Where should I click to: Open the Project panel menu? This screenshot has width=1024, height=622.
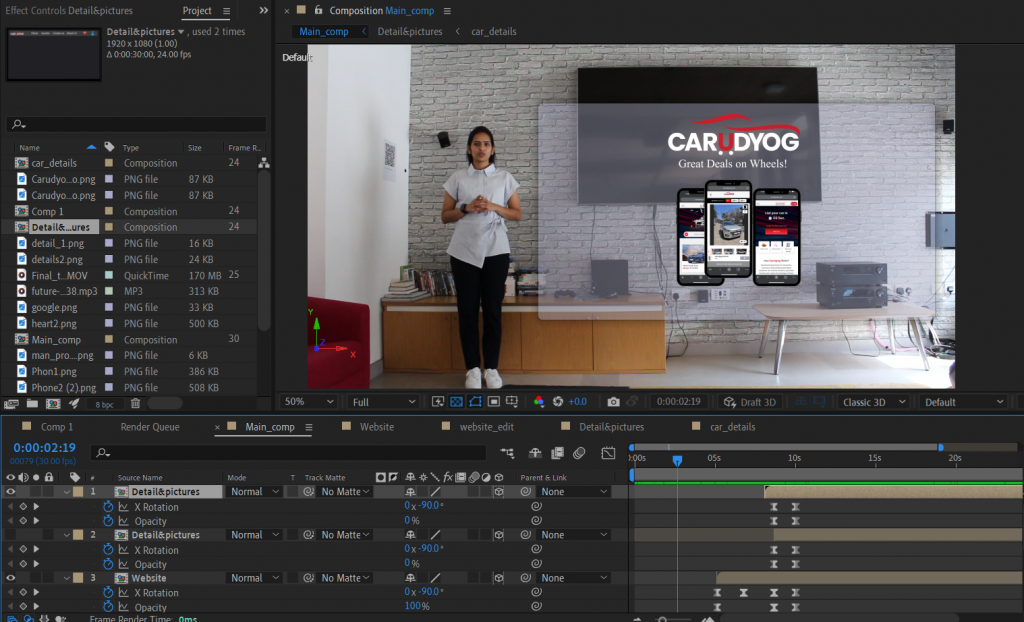(226, 11)
